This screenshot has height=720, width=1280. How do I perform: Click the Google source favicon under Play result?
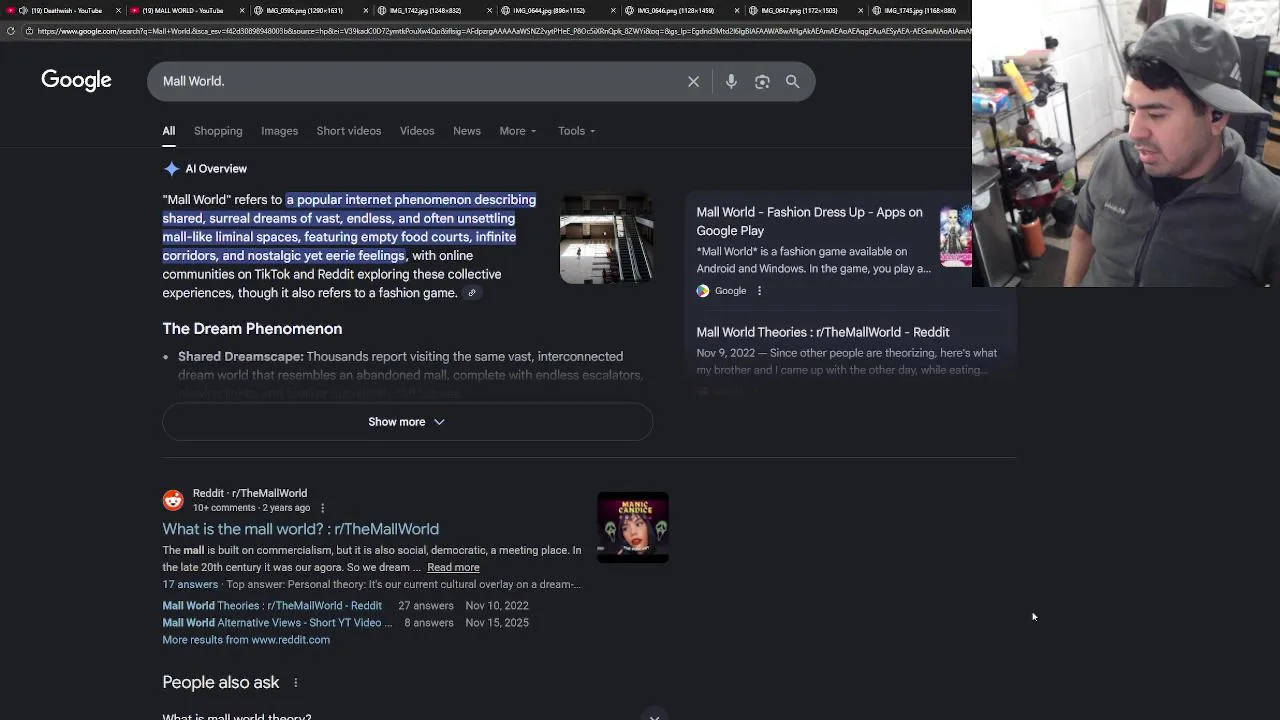point(703,291)
